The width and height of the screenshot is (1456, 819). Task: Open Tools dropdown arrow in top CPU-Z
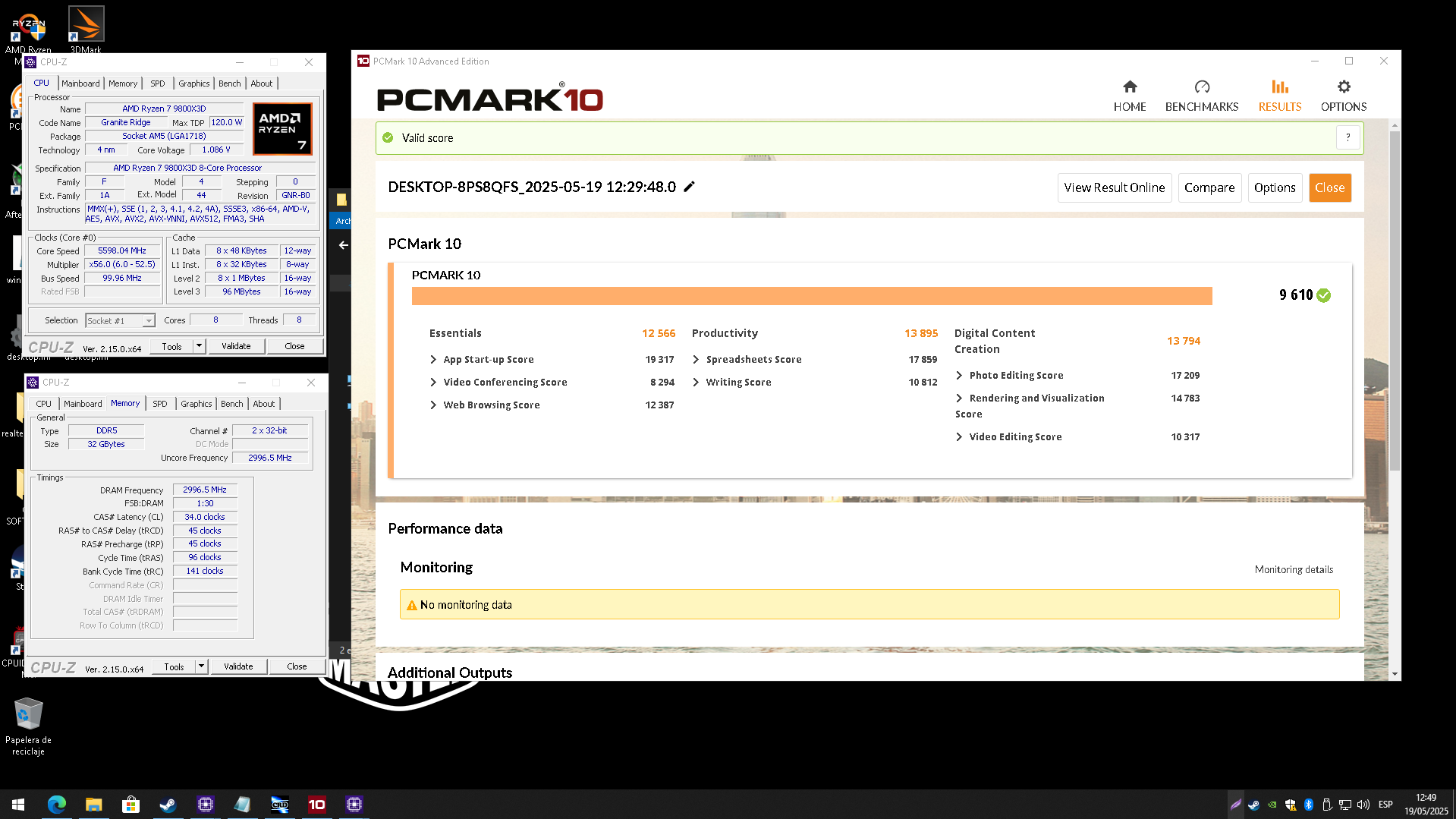pos(200,346)
